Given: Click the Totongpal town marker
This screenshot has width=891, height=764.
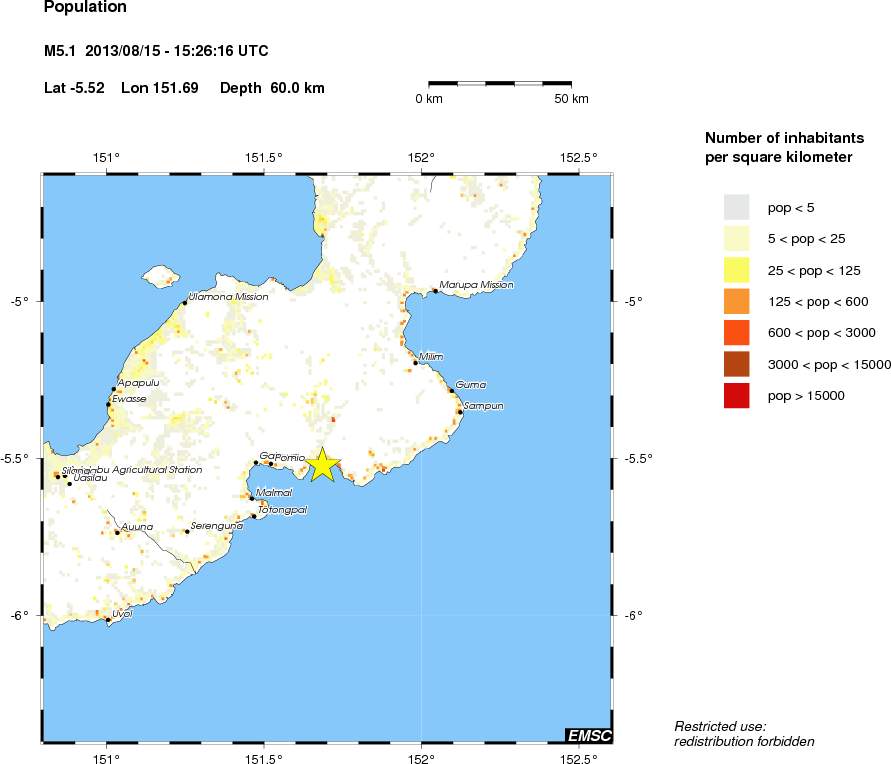Looking at the screenshot, I should (254, 516).
